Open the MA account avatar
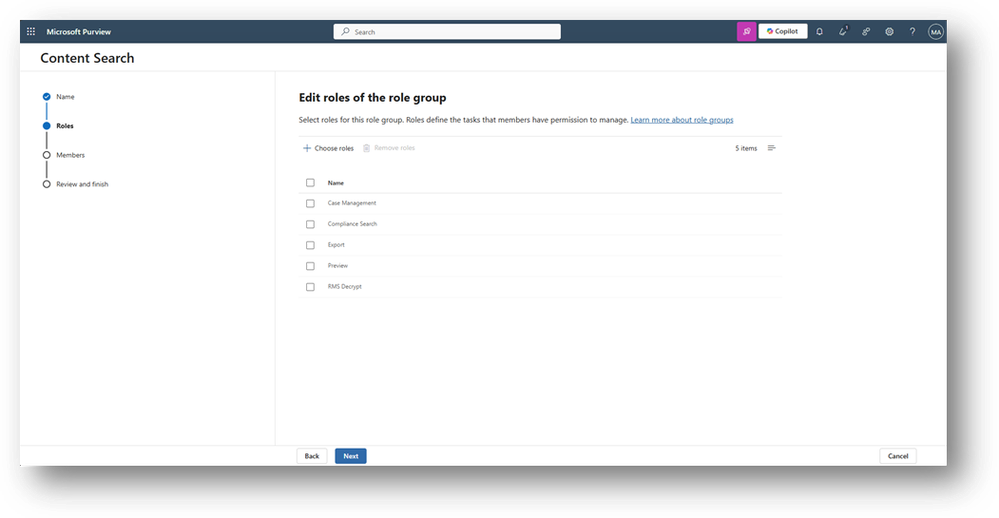999x518 pixels. pyautogui.click(x=935, y=32)
